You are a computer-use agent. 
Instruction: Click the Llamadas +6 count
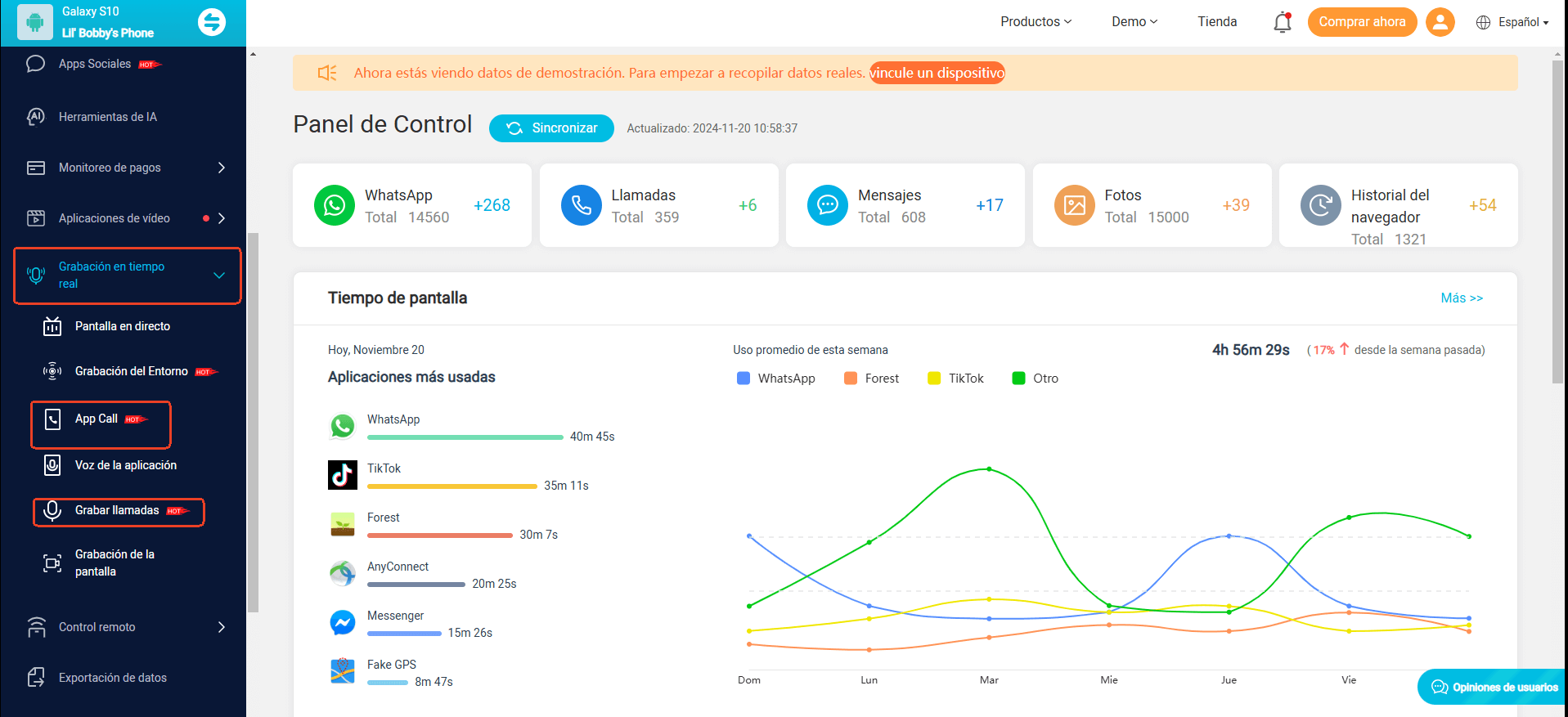pyautogui.click(x=748, y=205)
